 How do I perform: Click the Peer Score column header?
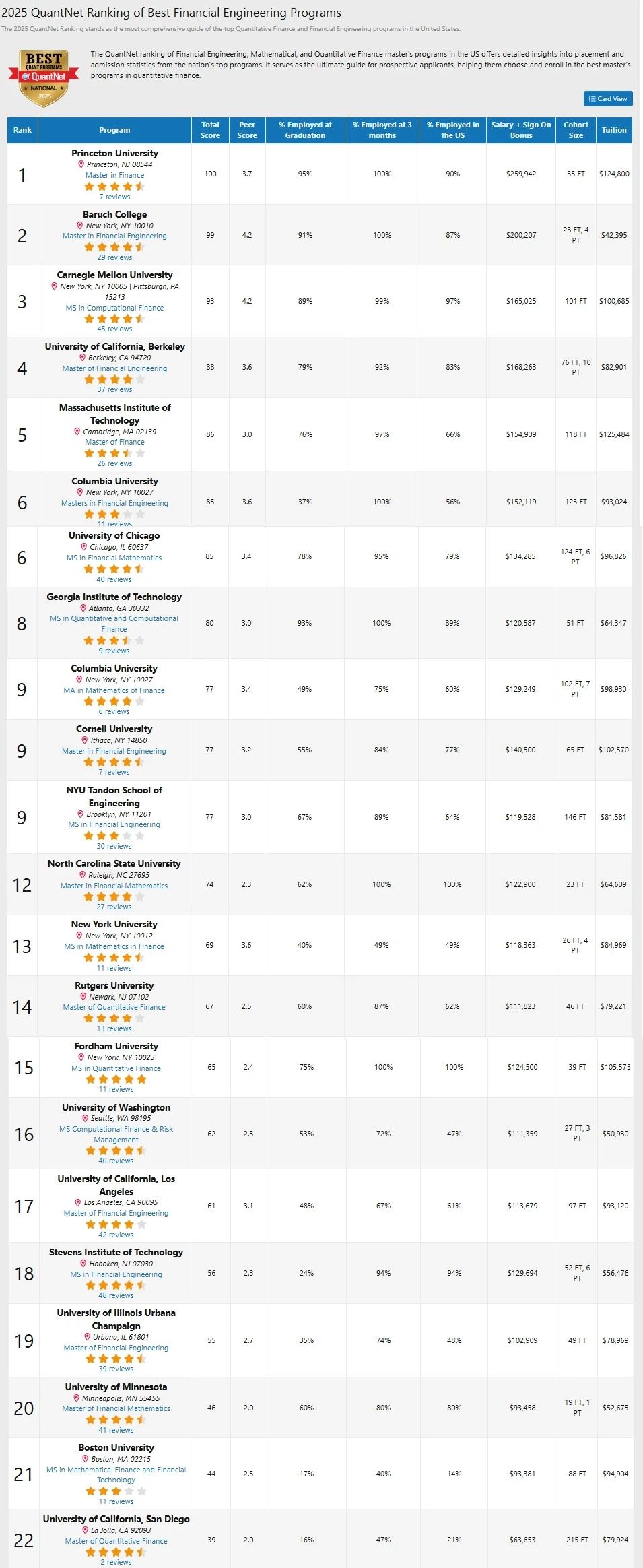(x=247, y=130)
